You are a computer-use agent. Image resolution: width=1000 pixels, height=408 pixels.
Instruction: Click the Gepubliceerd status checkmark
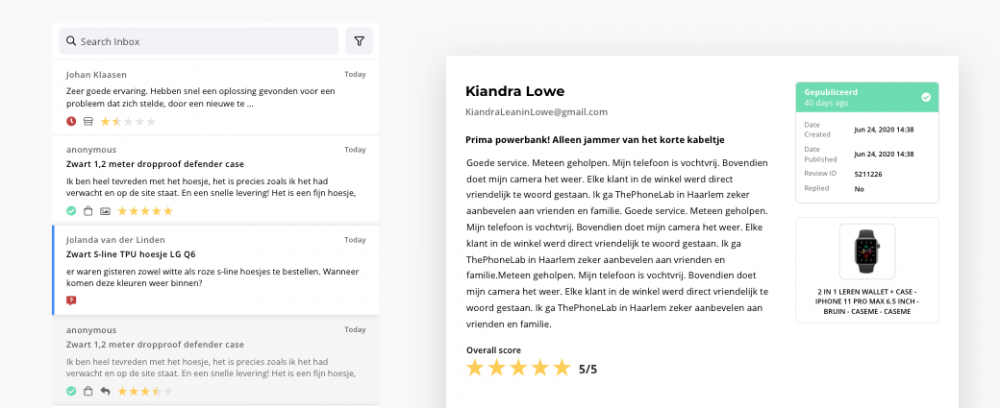pos(926,97)
